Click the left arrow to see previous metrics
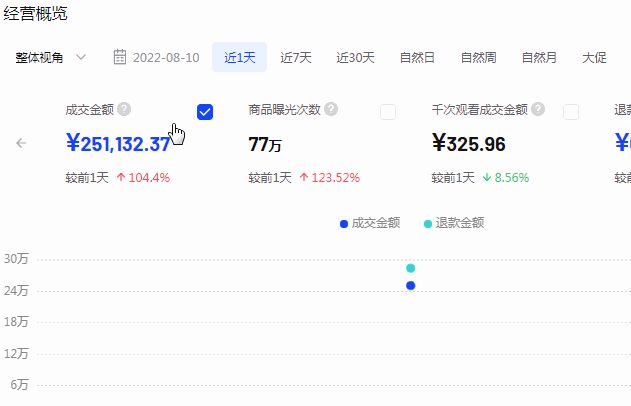This screenshot has height=406, width=631. (21, 143)
